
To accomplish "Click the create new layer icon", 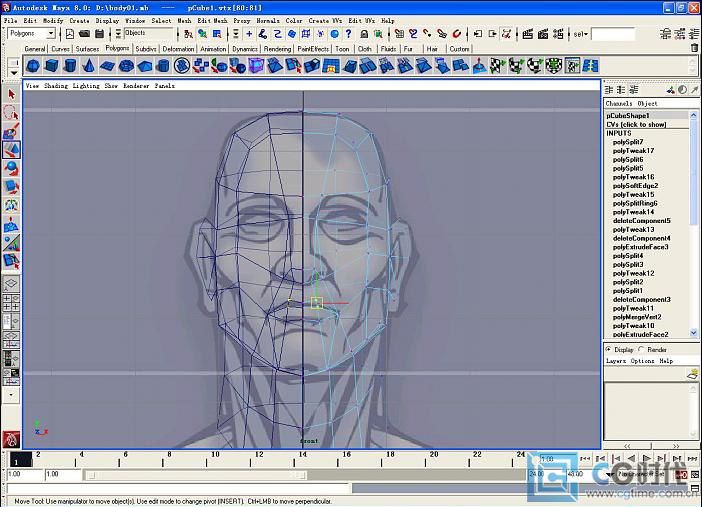I will 693,374.
